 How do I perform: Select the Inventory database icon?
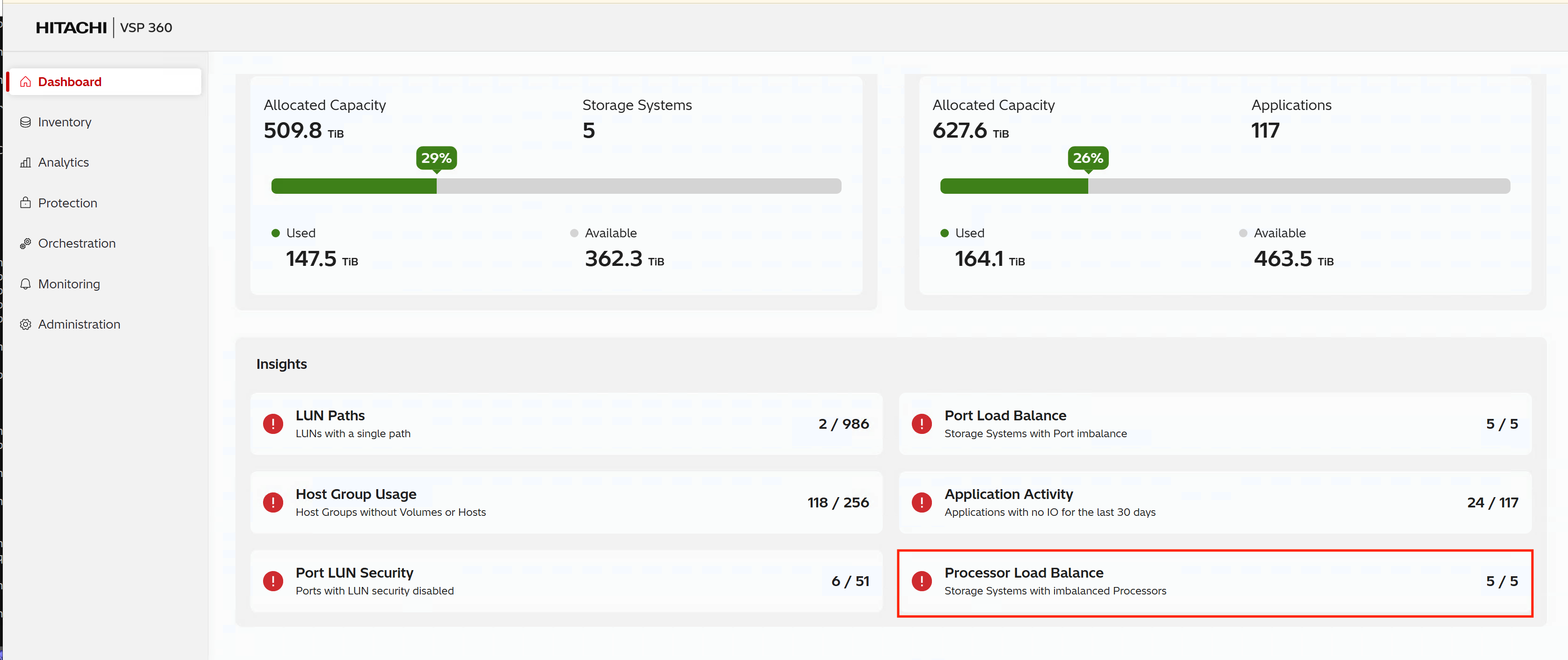click(x=26, y=122)
